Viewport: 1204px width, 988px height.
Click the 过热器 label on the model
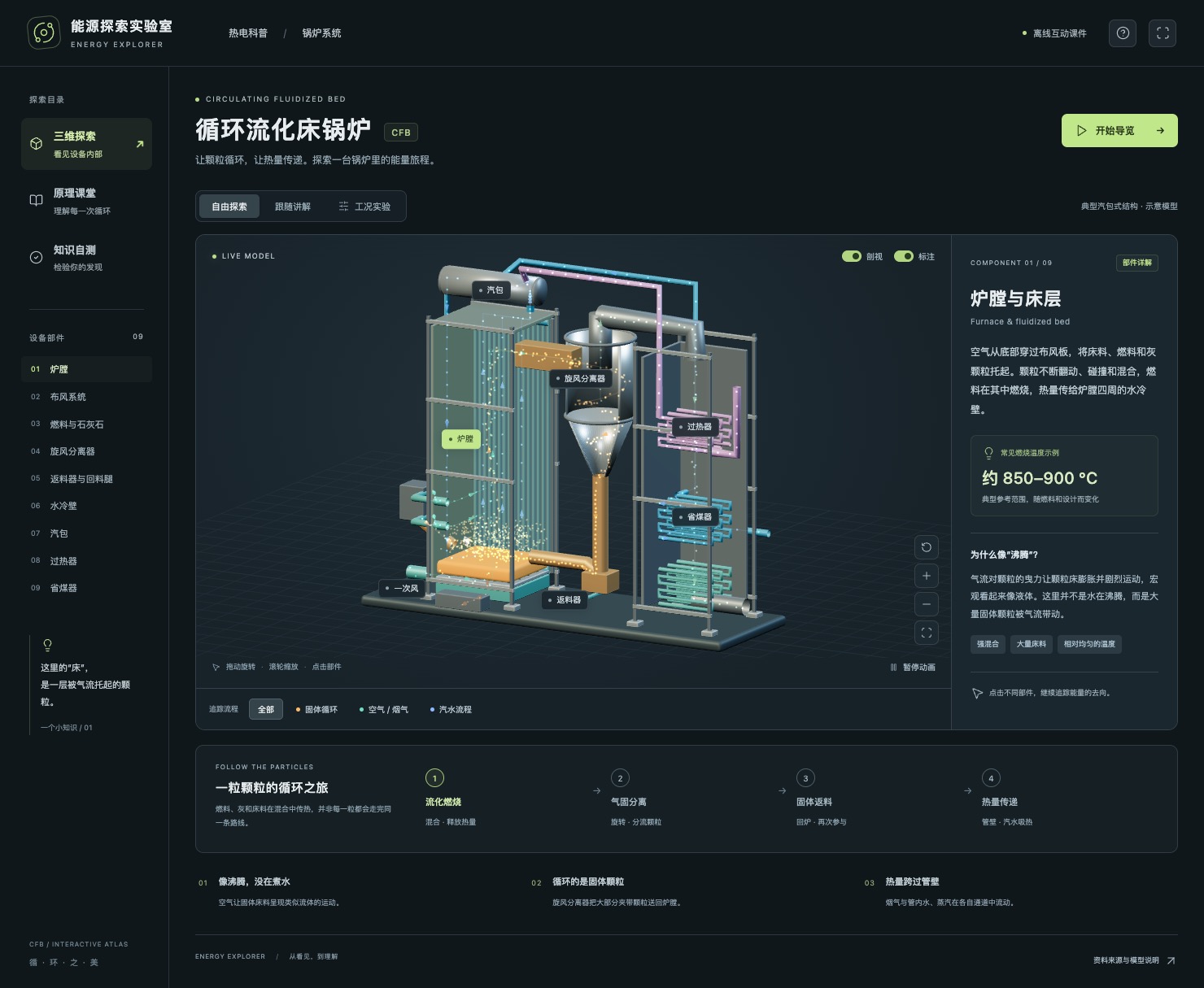696,427
